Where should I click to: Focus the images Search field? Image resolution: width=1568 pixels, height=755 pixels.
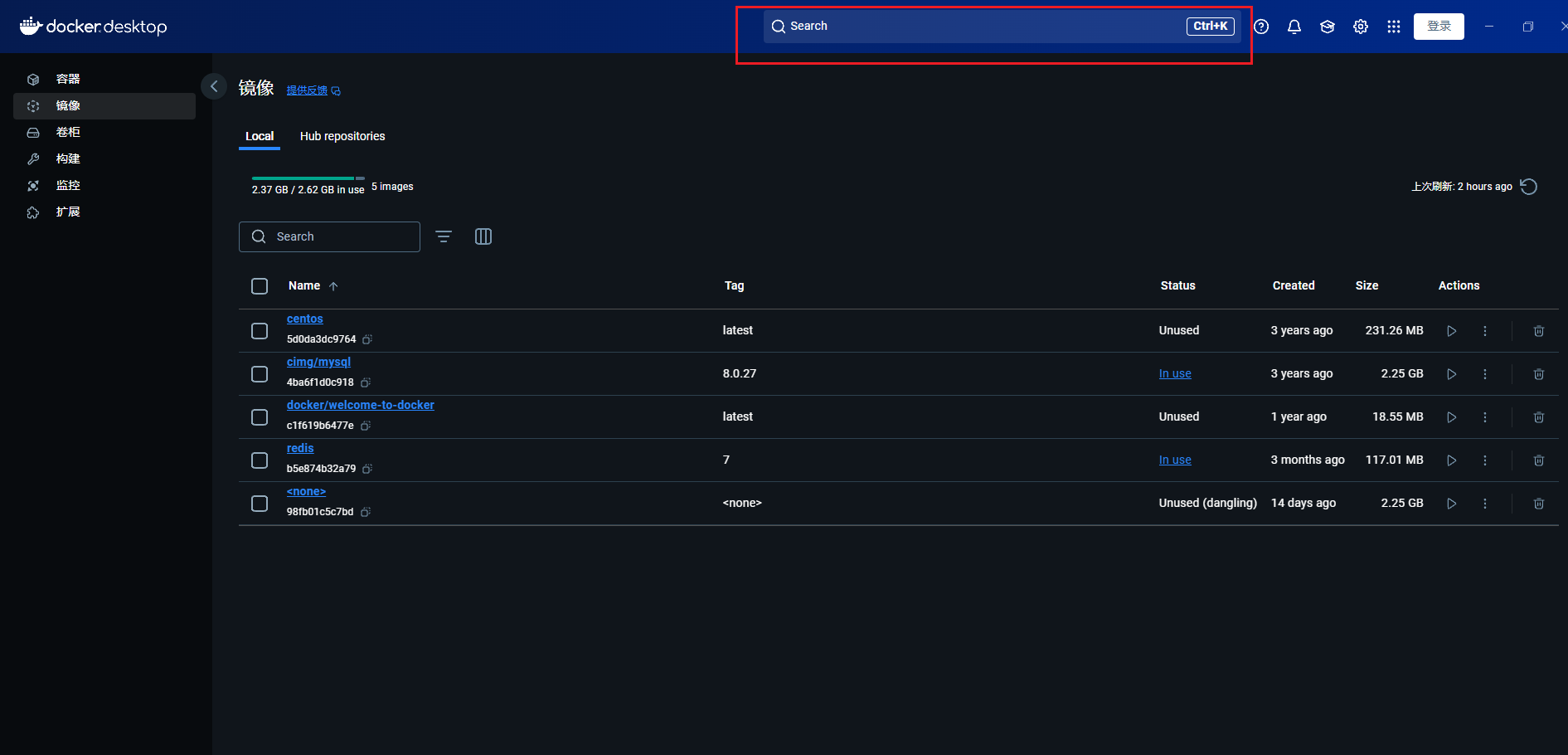[329, 236]
